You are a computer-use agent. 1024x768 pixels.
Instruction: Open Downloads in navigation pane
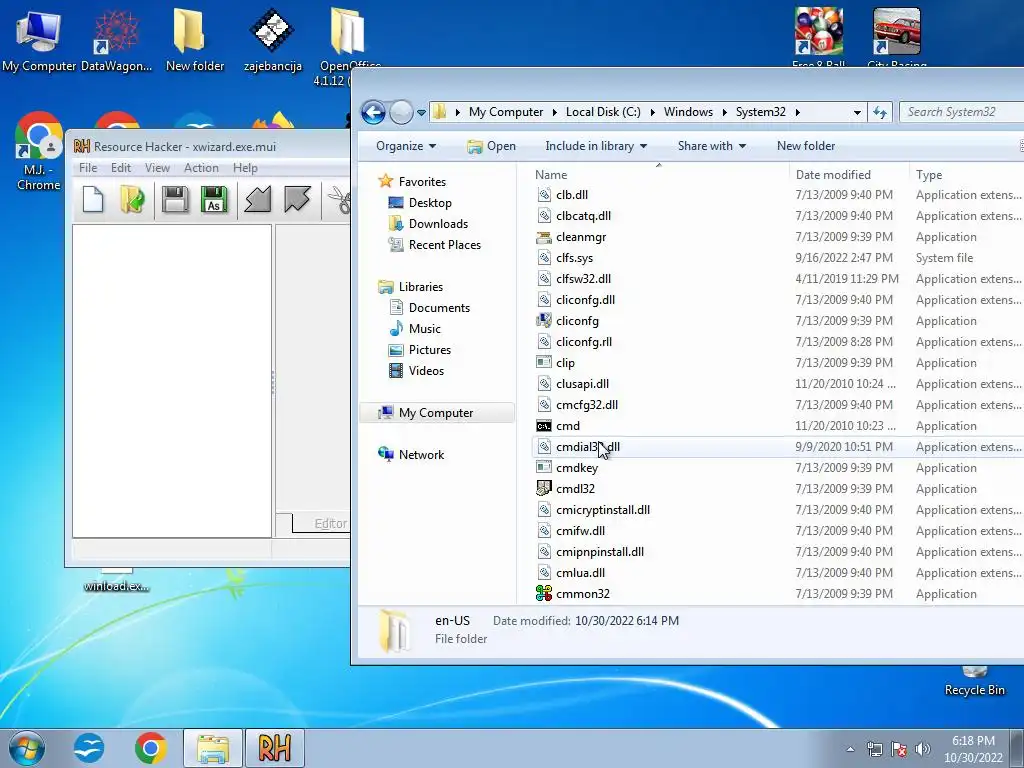[x=438, y=223]
